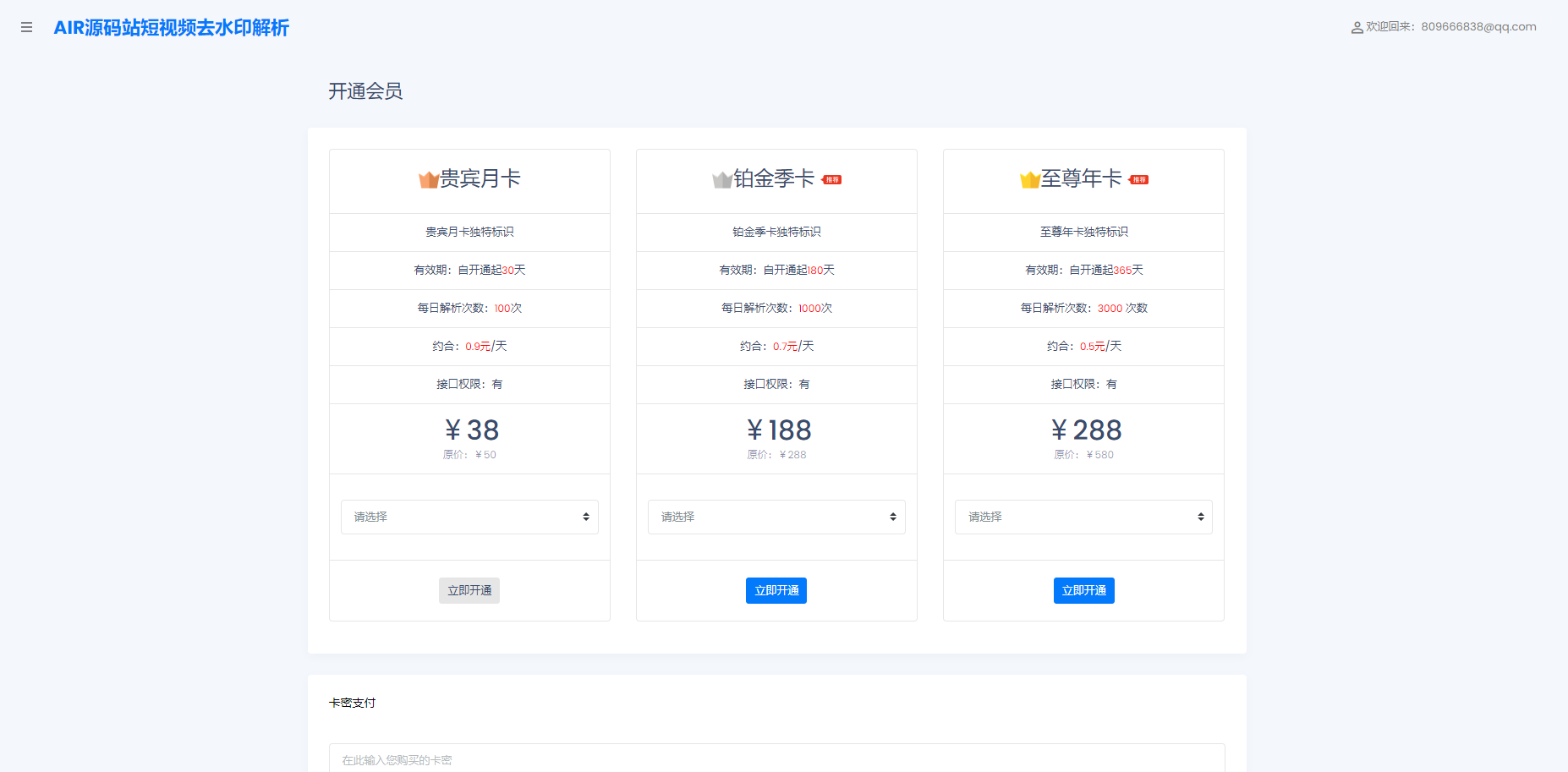The height and width of the screenshot is (772, 1568).
Task: Click the user account avatar icon
Action: click(1357, 28)
